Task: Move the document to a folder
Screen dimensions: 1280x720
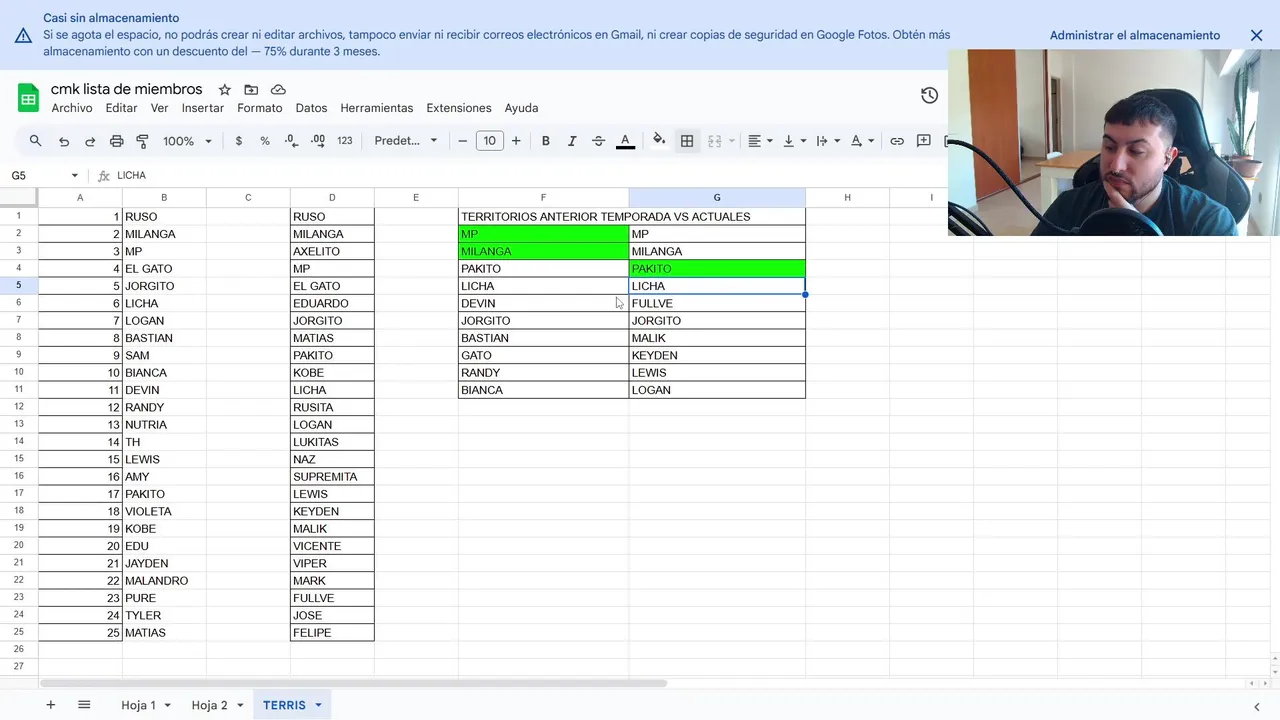Action: (251, 90)
